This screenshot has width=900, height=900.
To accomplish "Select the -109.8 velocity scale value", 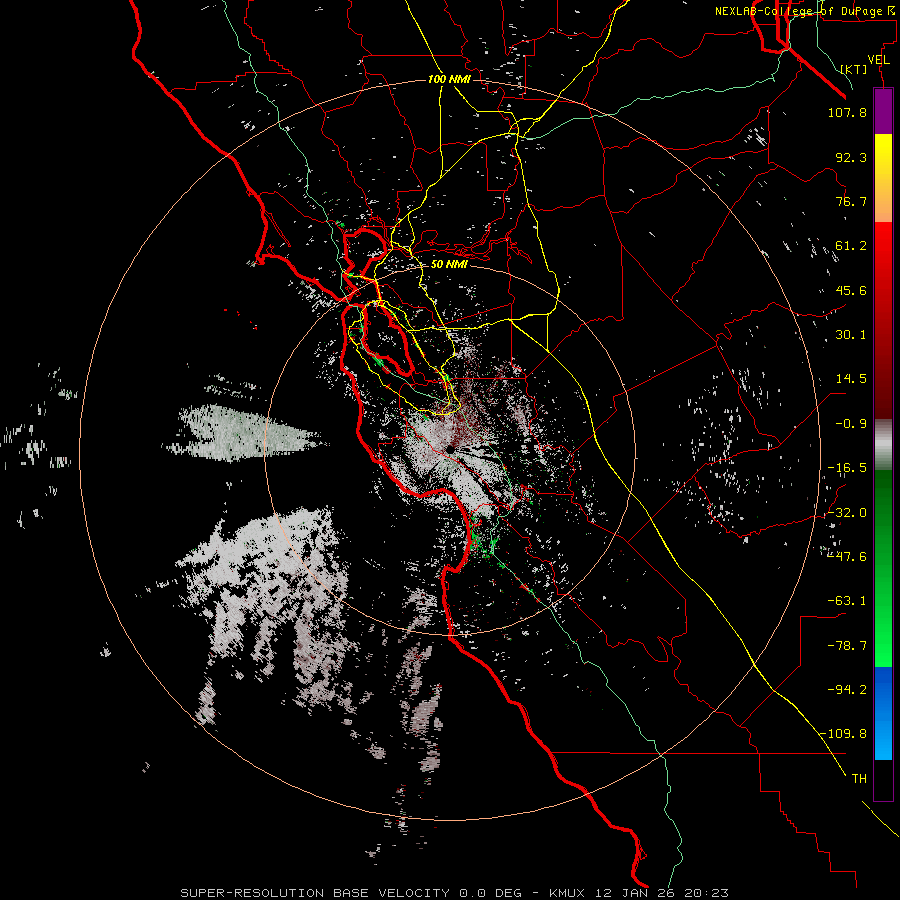I will [x=844, y=734].
